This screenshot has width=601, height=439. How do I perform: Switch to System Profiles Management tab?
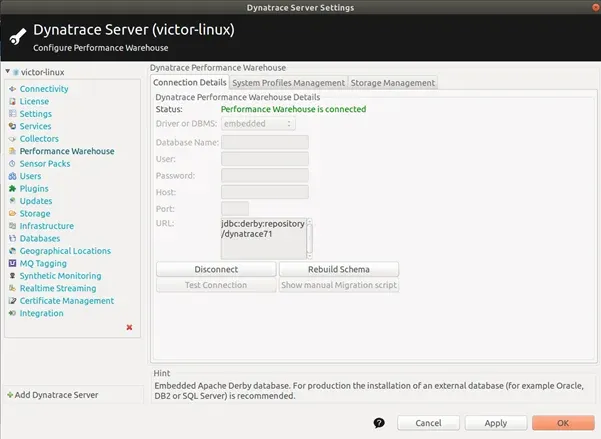pos(288,83)
